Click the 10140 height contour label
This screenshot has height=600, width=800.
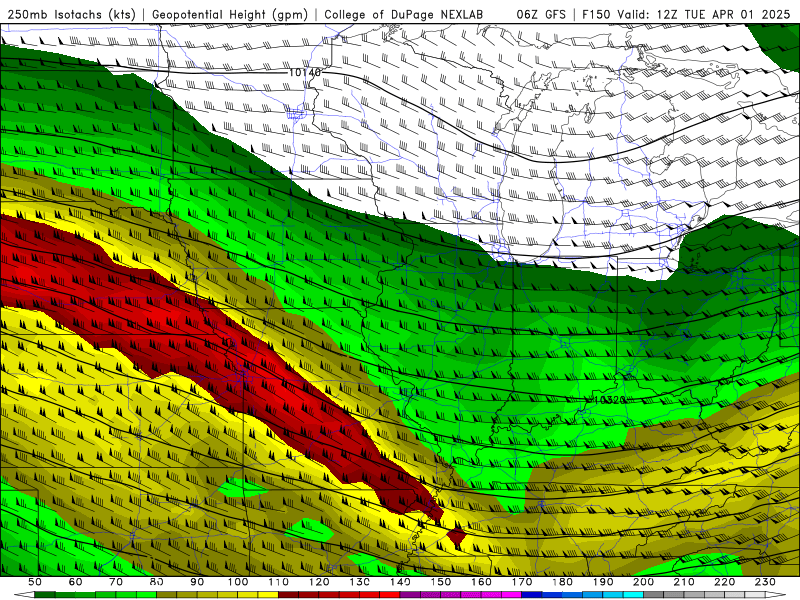point(305,72)
